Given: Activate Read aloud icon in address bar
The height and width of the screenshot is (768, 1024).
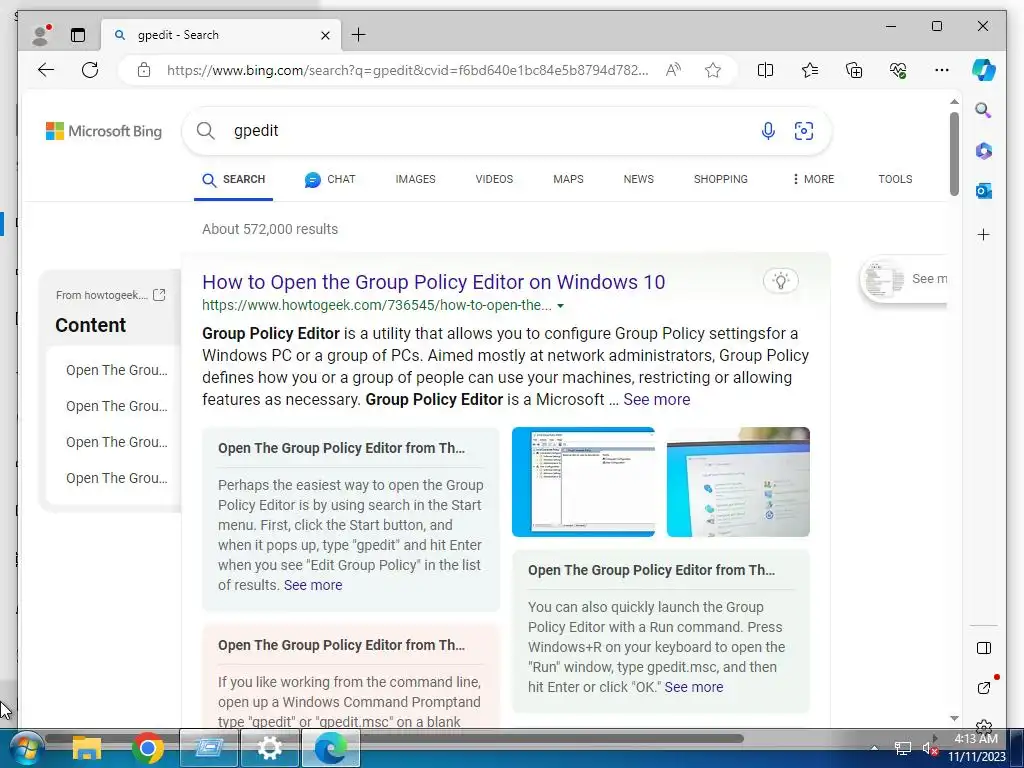Looking at the screenshot, I should click(x=673, y=70).
